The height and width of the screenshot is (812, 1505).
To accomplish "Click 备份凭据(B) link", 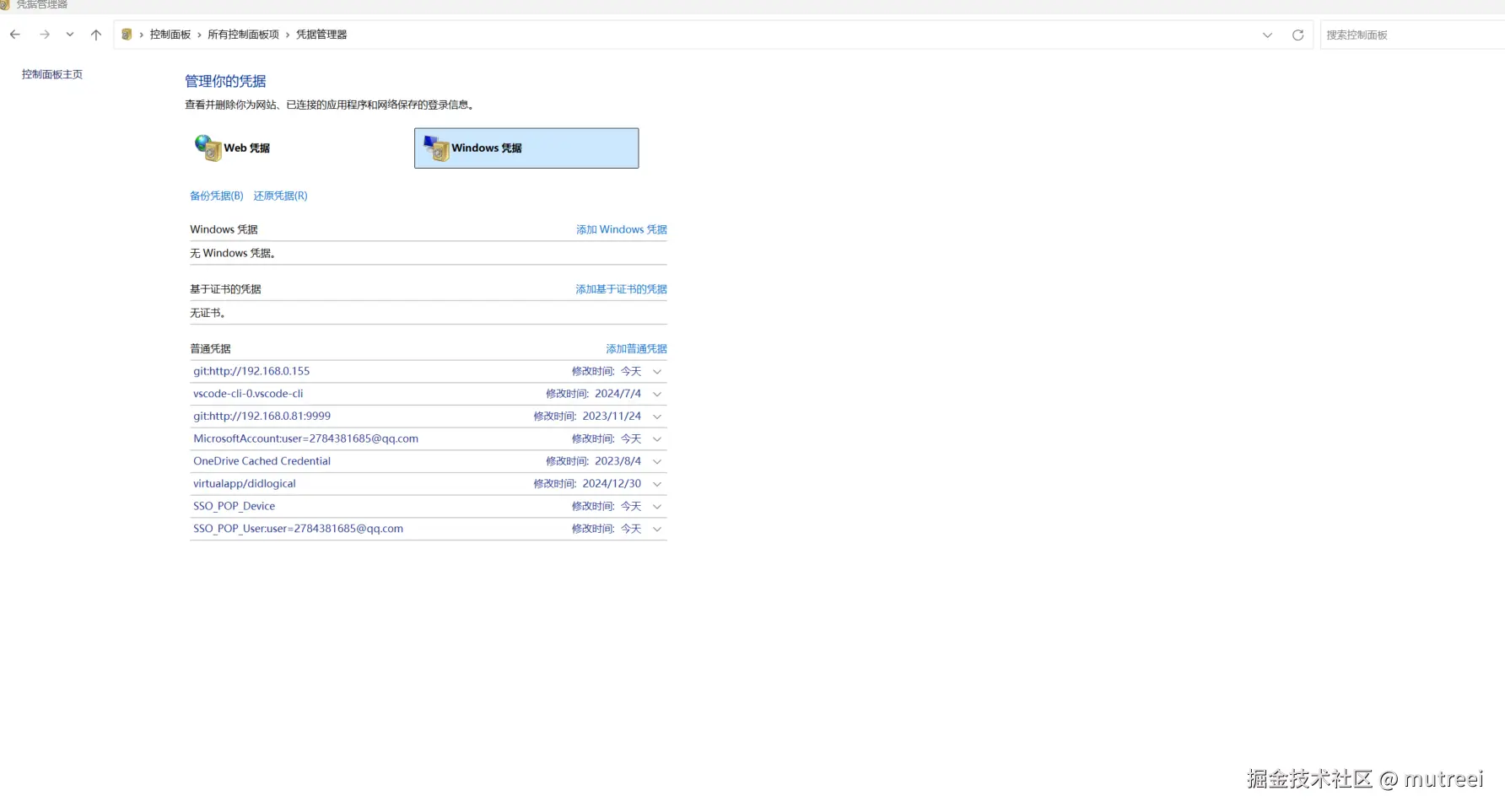I will [x=217, y=196].
